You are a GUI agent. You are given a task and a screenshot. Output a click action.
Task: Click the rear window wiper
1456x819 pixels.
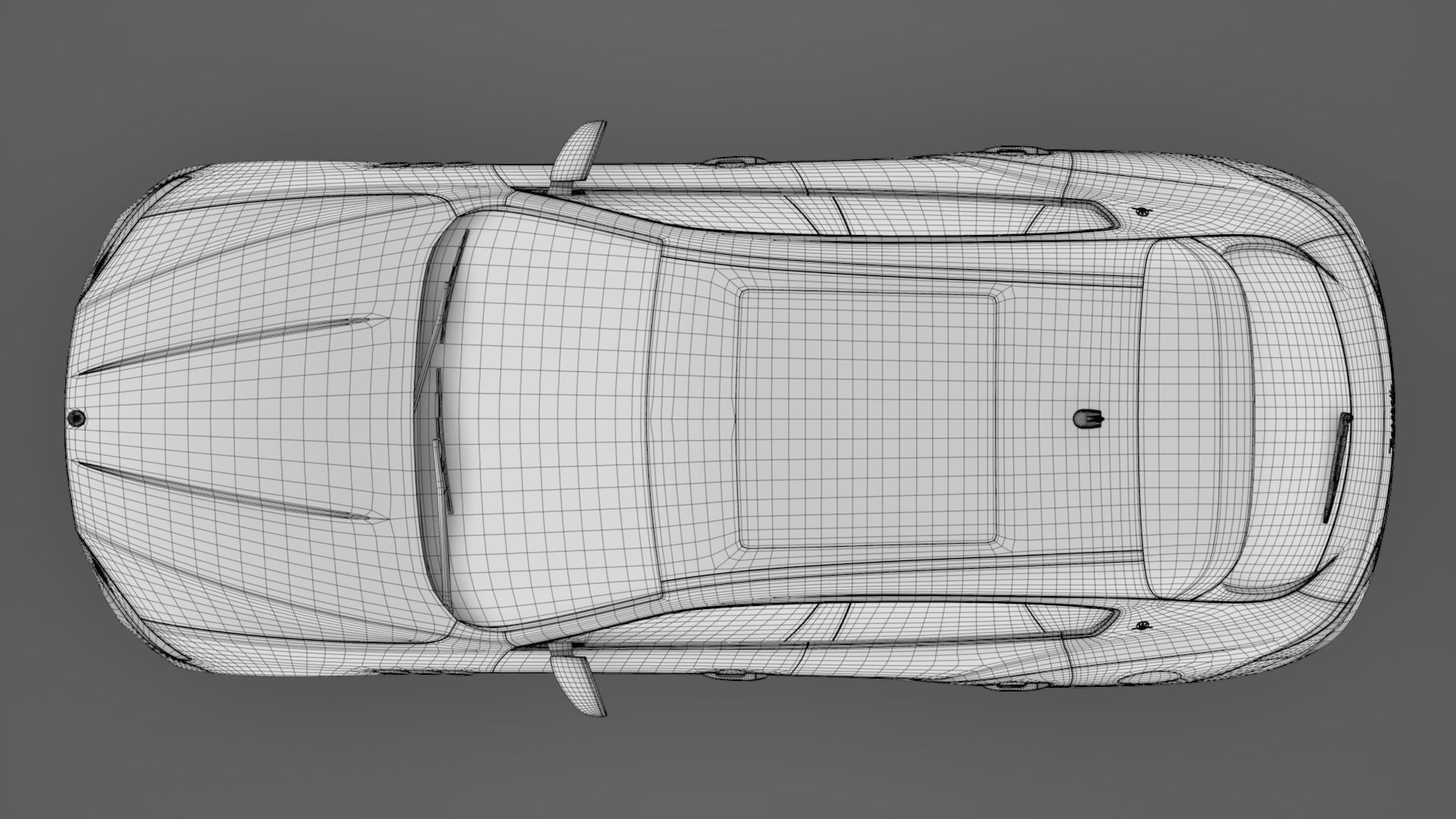(x=1337, y=468)
